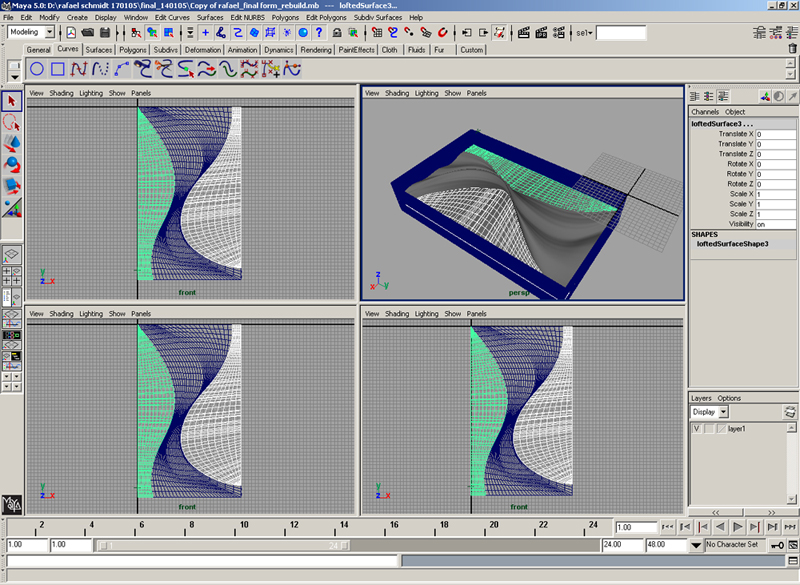This screenshot has height=585, width=800.
Task: Open the Options menu in layer editor
Action: pos(729,398)
